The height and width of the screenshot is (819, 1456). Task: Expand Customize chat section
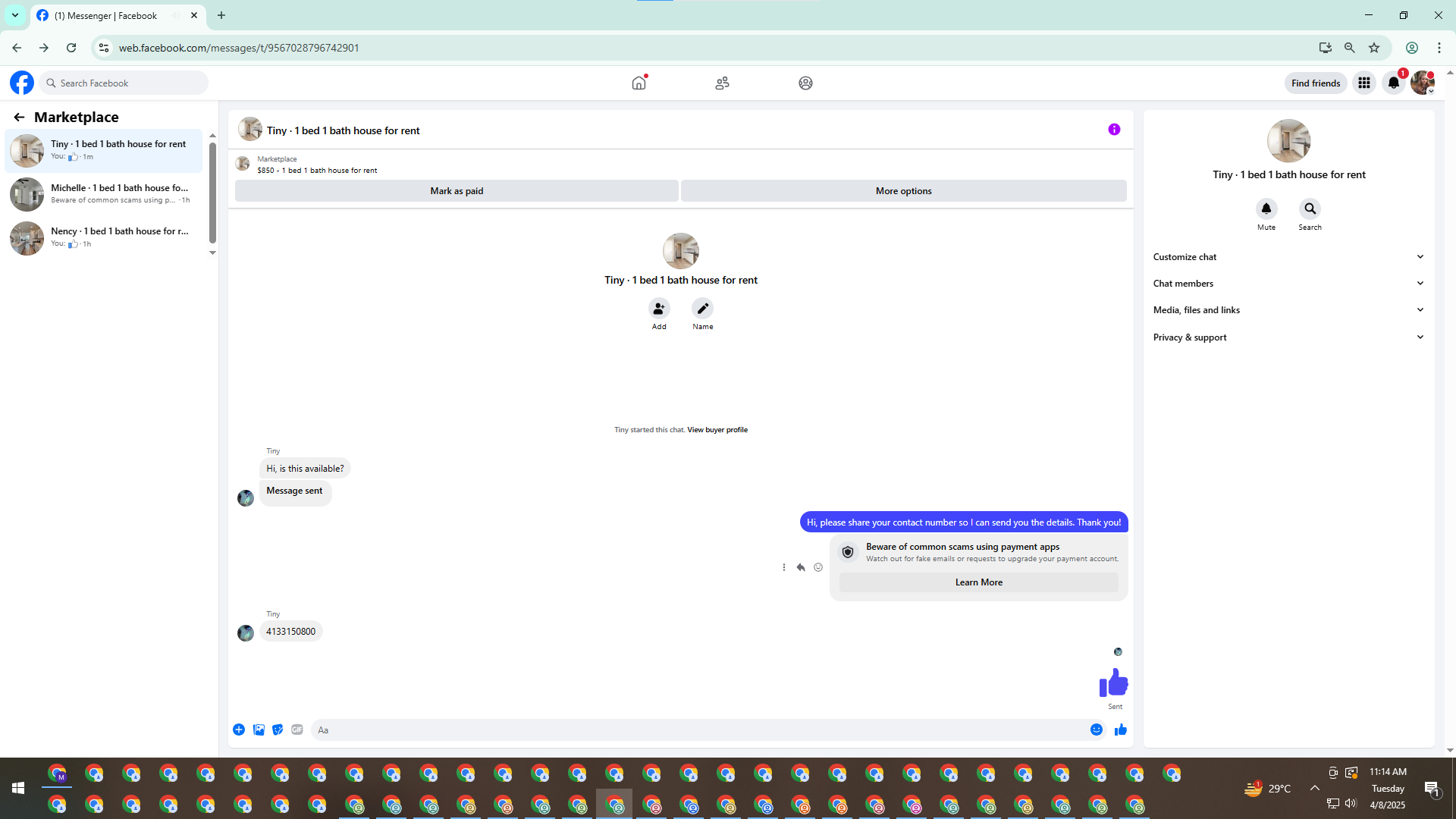click(1288, 257)
